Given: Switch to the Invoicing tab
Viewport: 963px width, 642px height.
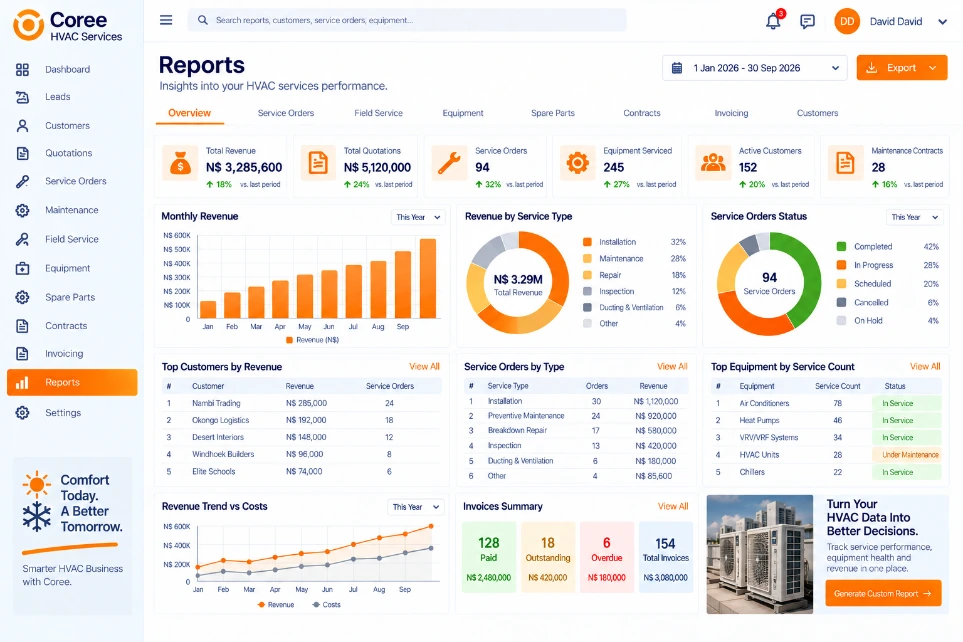Looking at the screenshot, I should click(x=731, y=113).
